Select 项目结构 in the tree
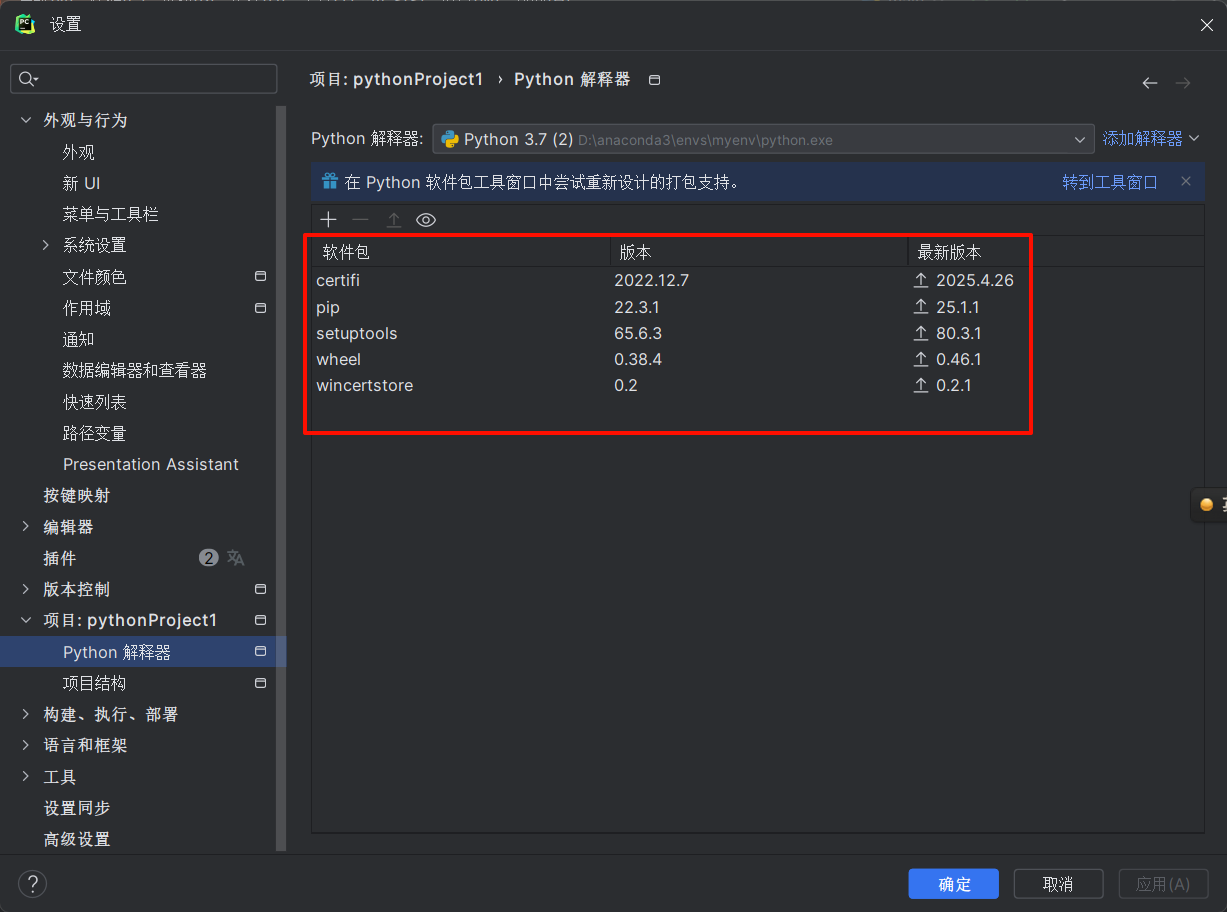The image size is (1227, 912). (x=94, y=683)
